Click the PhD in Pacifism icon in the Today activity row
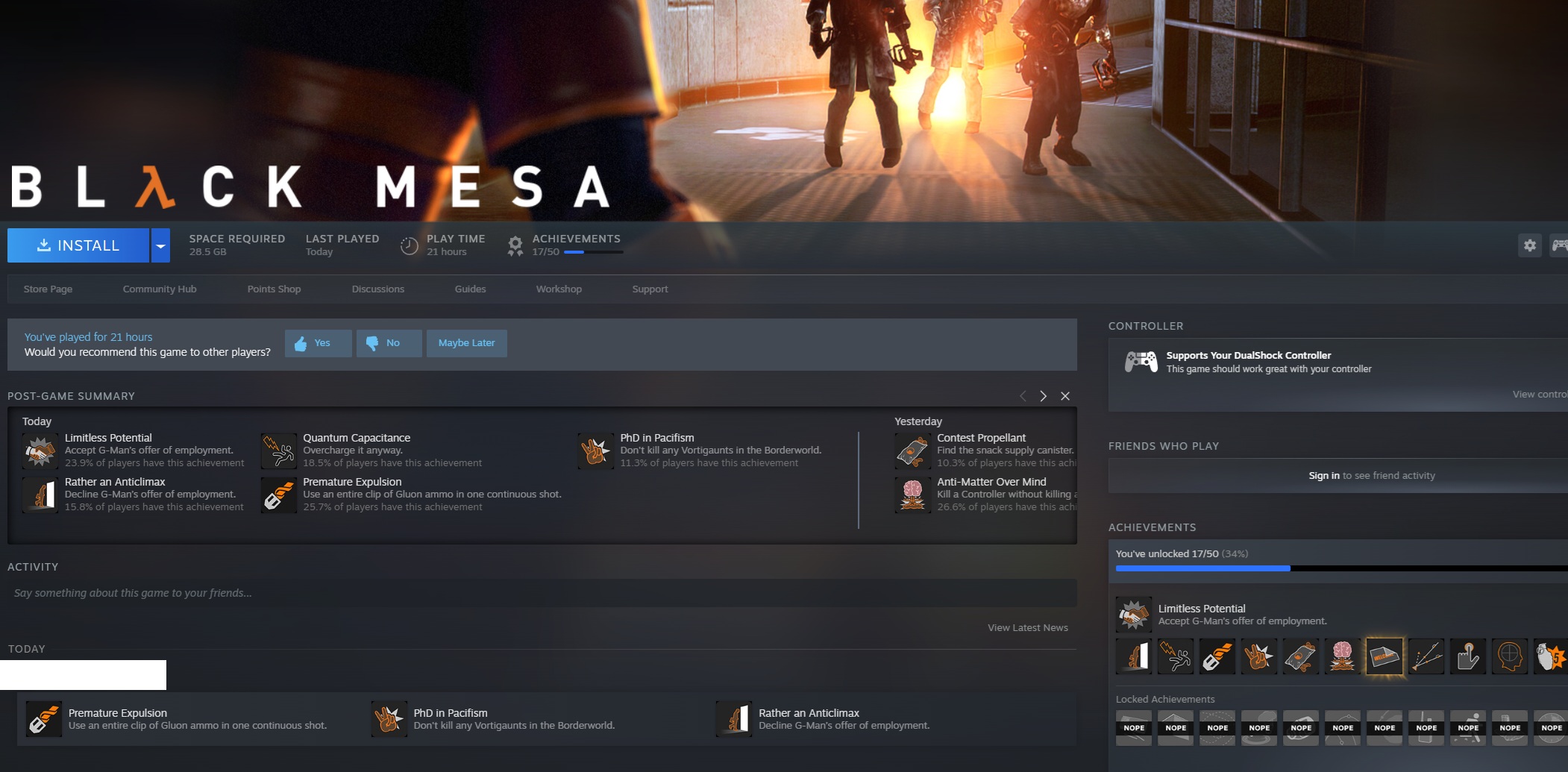This screenshot has width=1568, height=772. [389, 719]
